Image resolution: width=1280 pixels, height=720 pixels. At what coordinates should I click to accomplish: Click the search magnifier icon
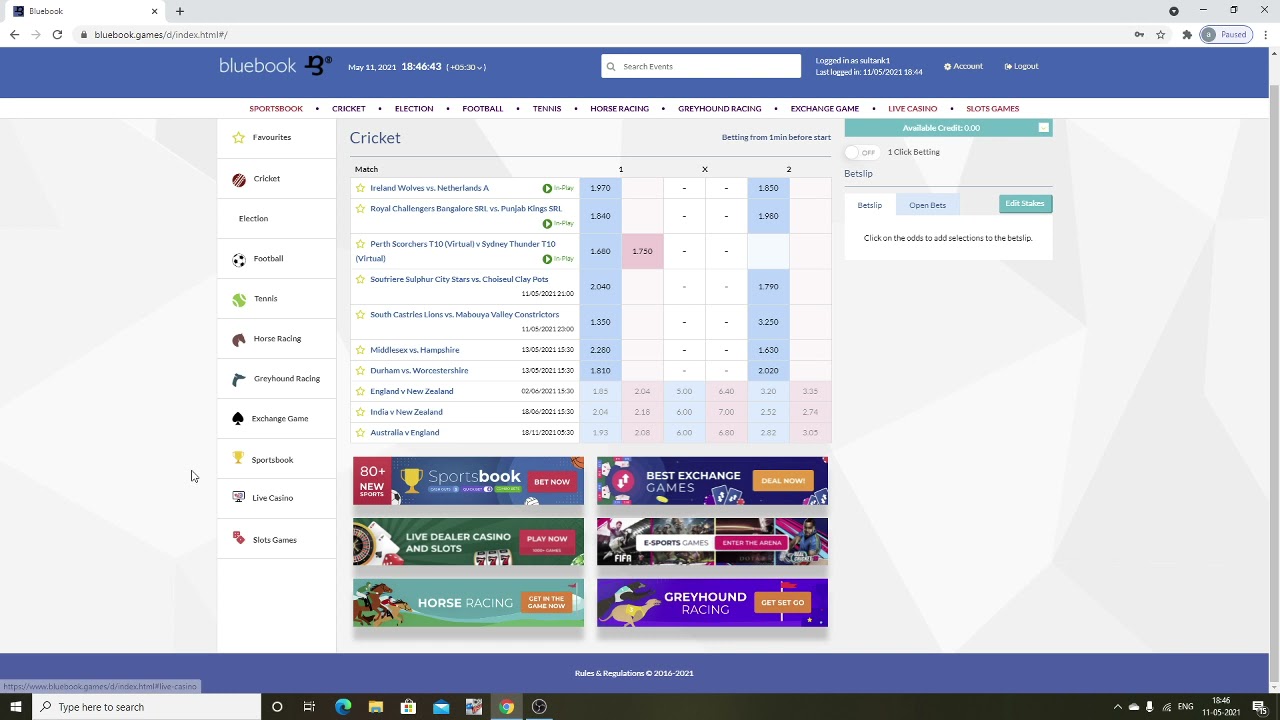coord(611,66)
